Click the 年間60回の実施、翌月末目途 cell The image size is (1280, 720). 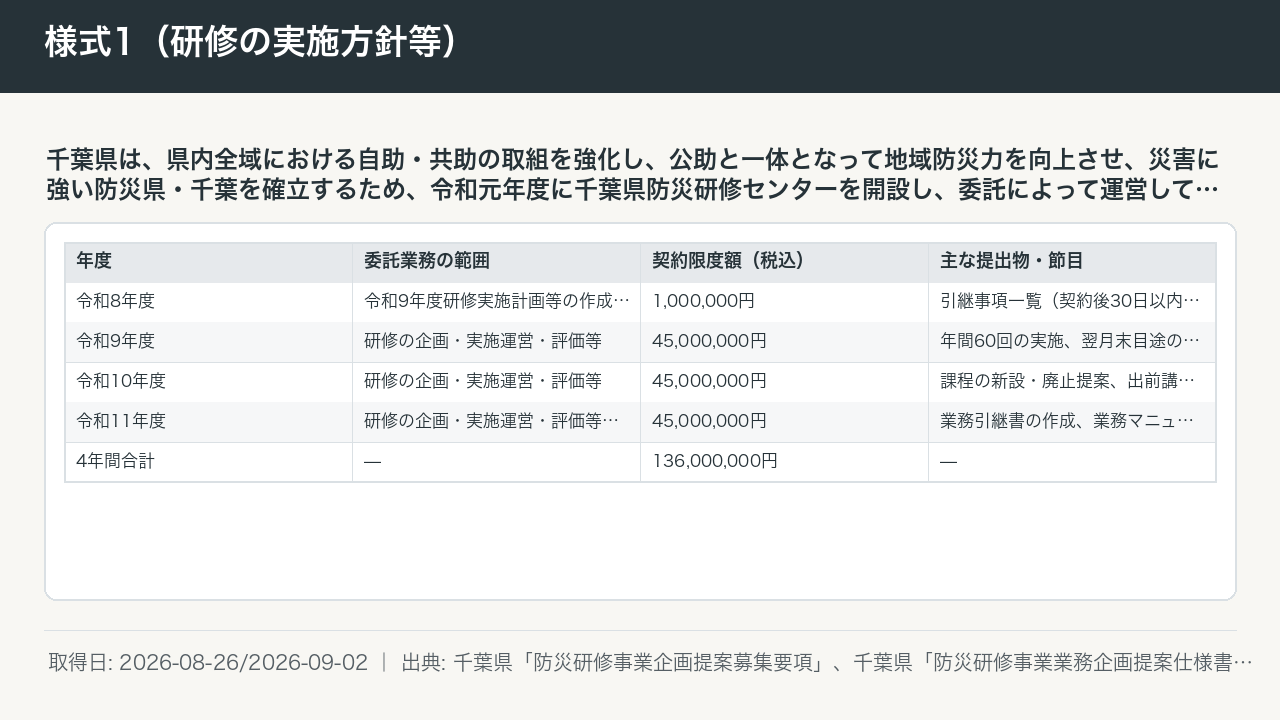click(x=1072, y=341)
